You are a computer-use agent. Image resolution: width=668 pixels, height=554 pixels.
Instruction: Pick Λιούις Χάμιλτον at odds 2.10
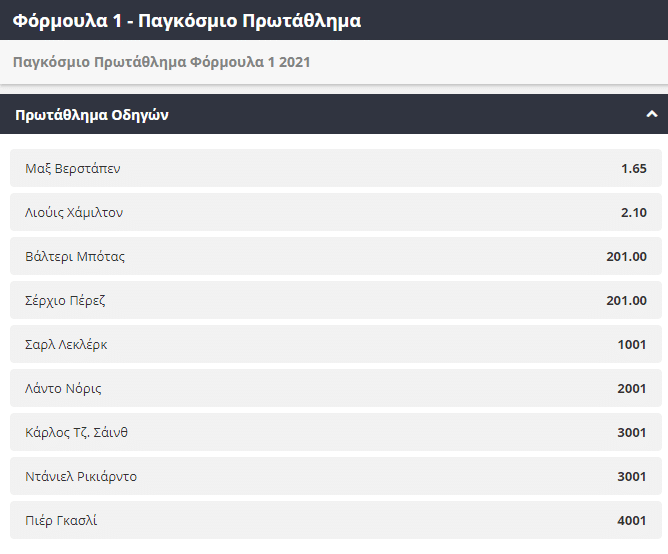pos(335,212)
